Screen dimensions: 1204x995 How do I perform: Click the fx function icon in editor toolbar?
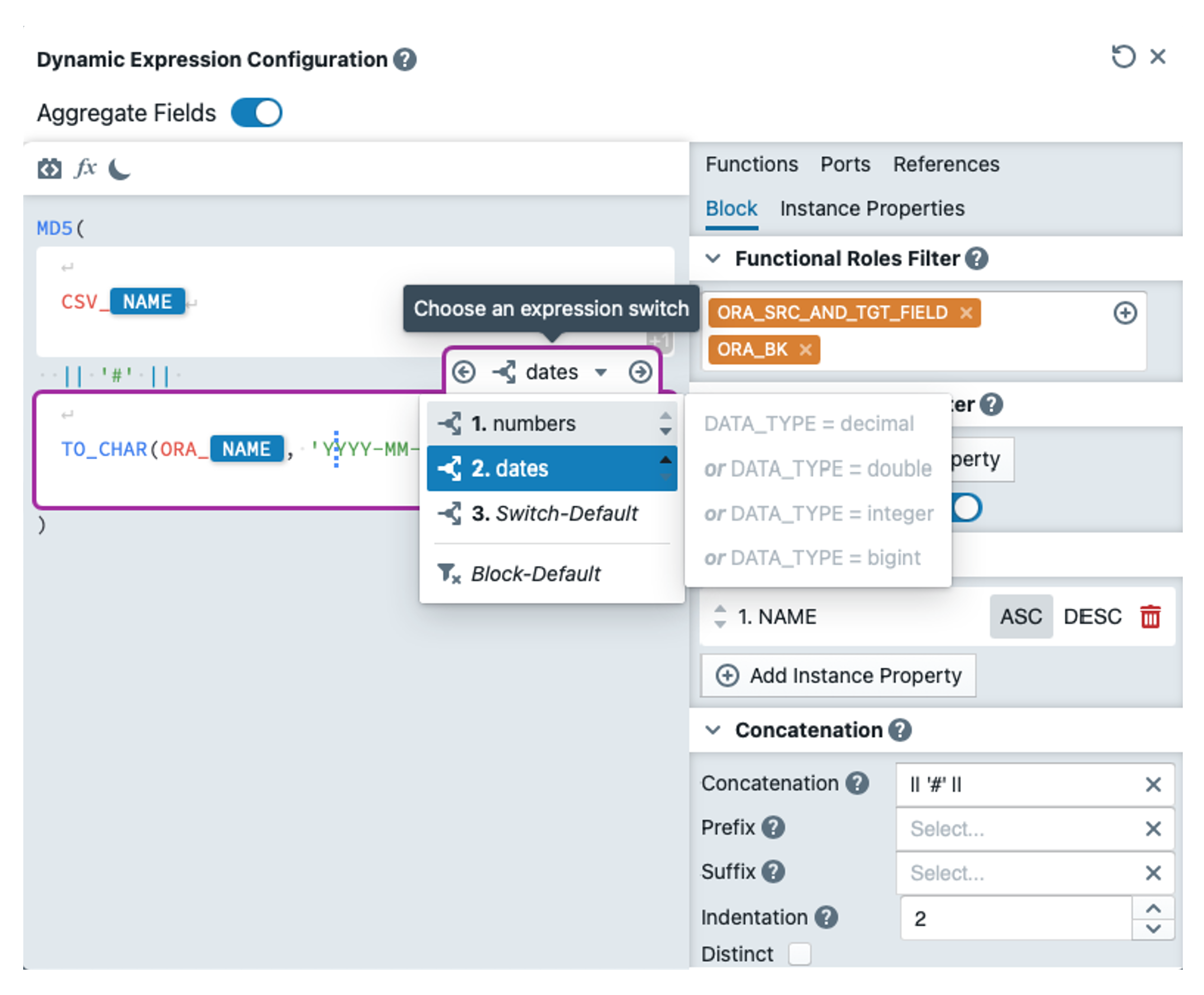tap(85, 168)
